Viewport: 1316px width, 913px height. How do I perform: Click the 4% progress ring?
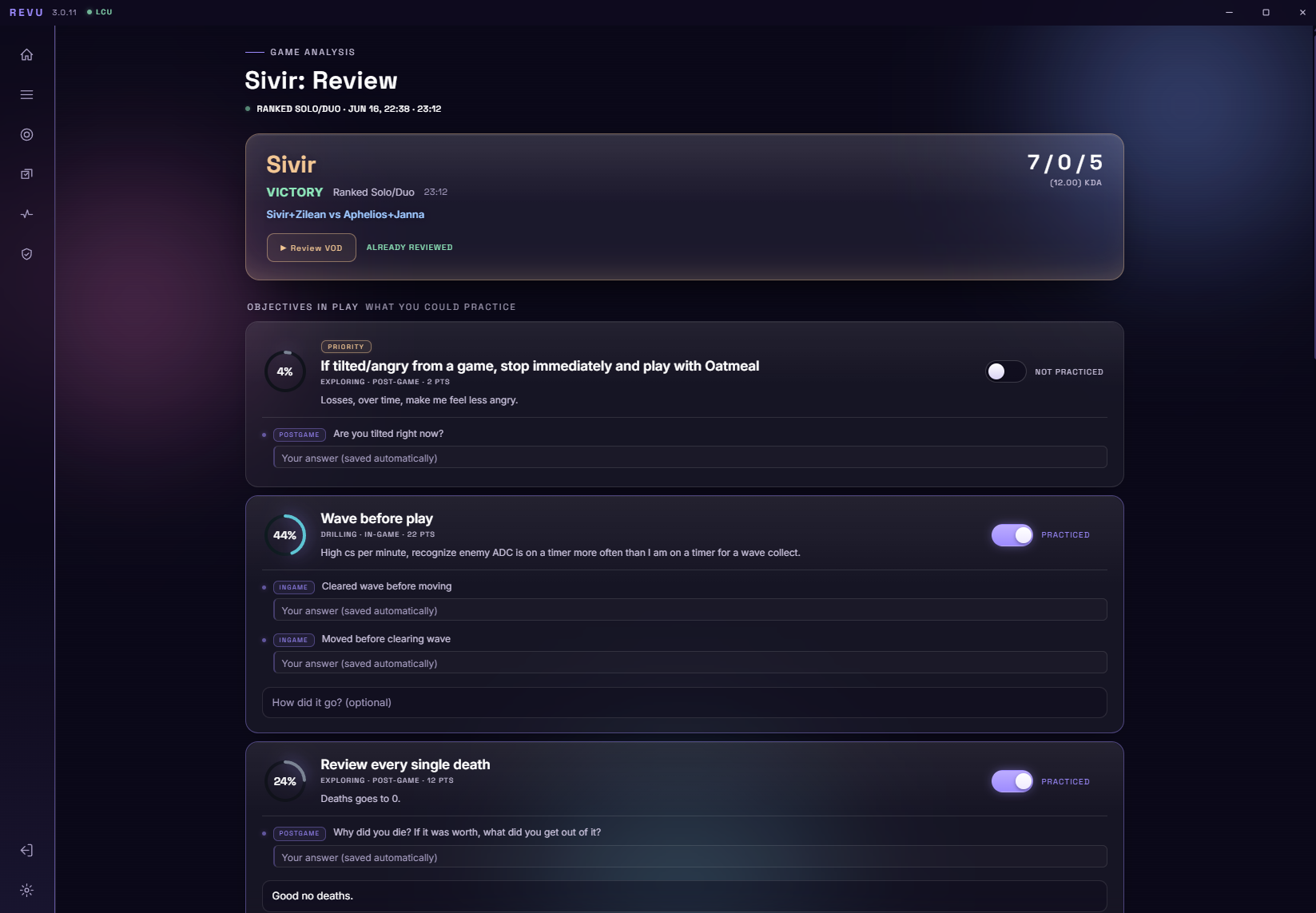[x=285, y=371]
